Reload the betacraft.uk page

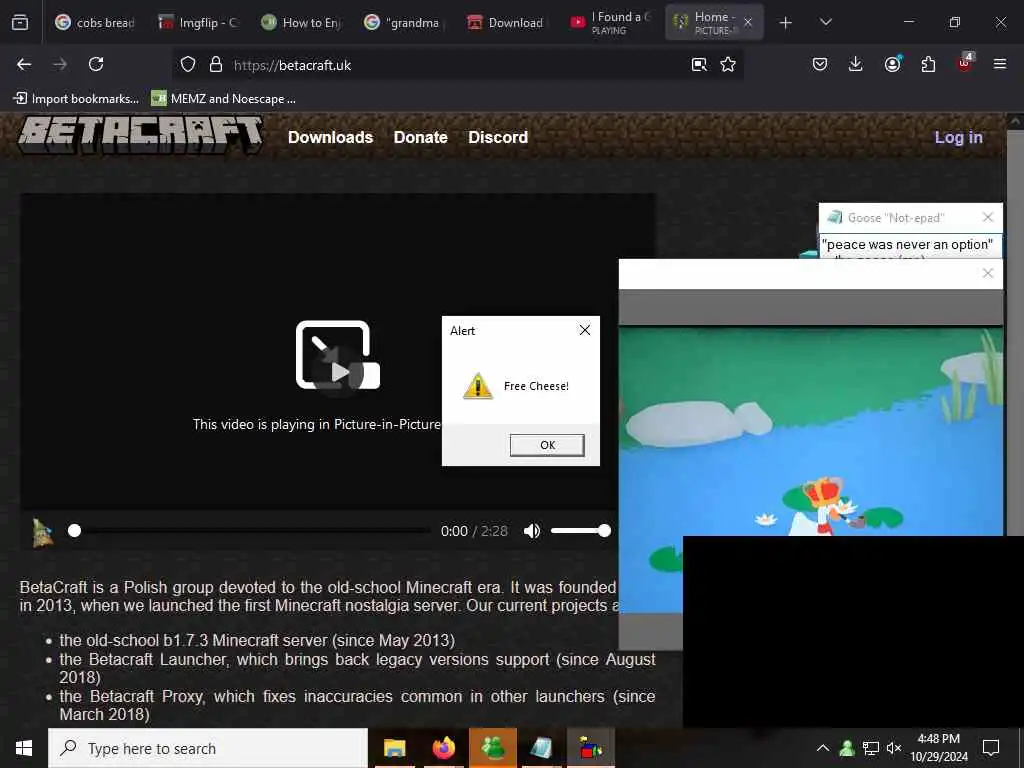[x=96, y=64]
